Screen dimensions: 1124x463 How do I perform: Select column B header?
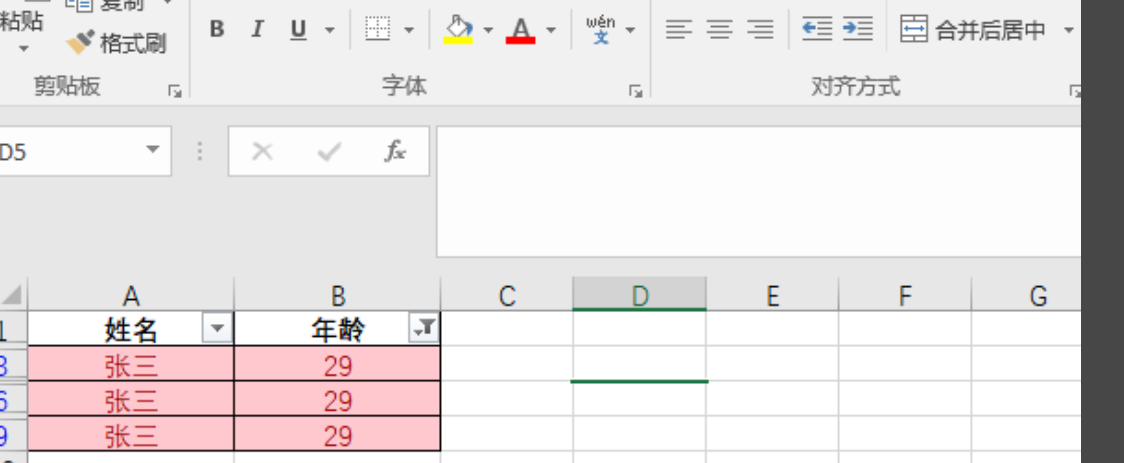tap(338, 295)
